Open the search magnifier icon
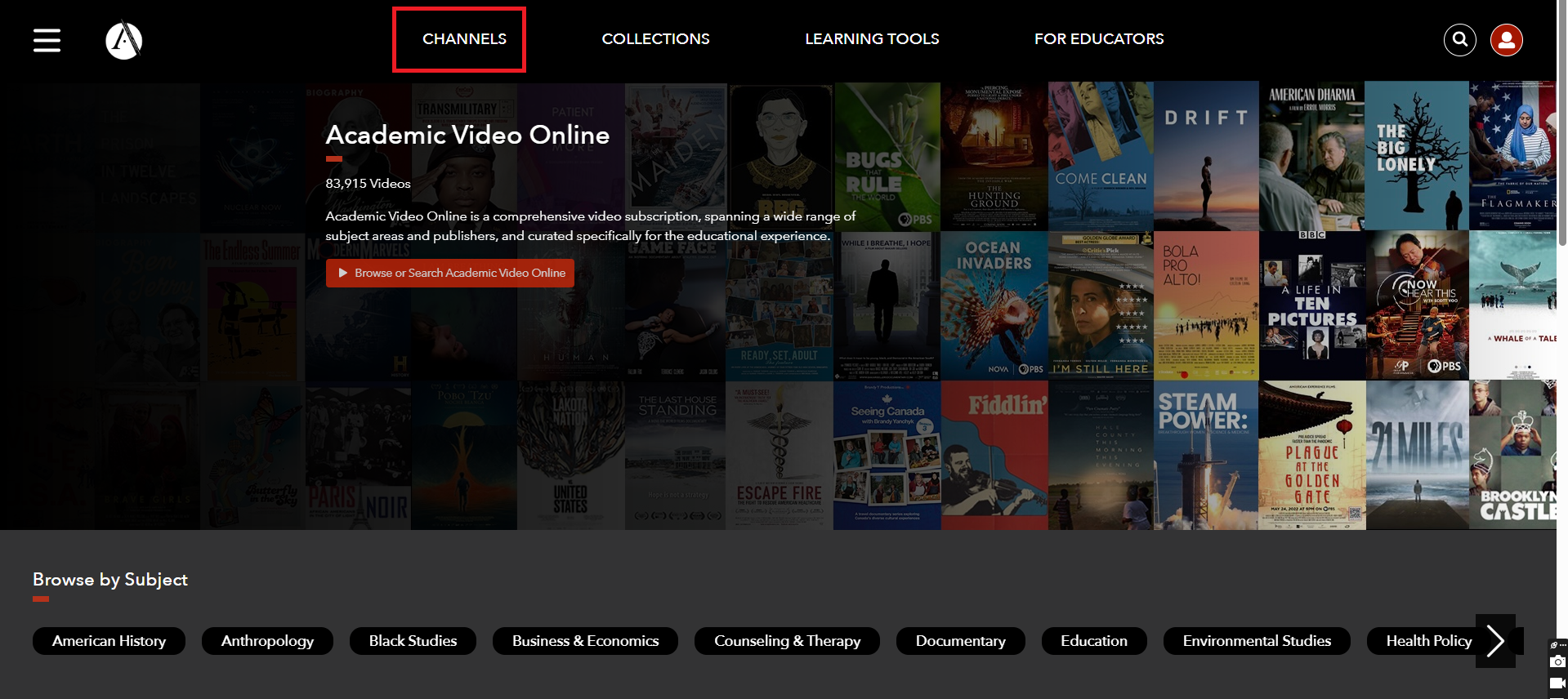This screenshot has width=1568, height=699. 1459,40
